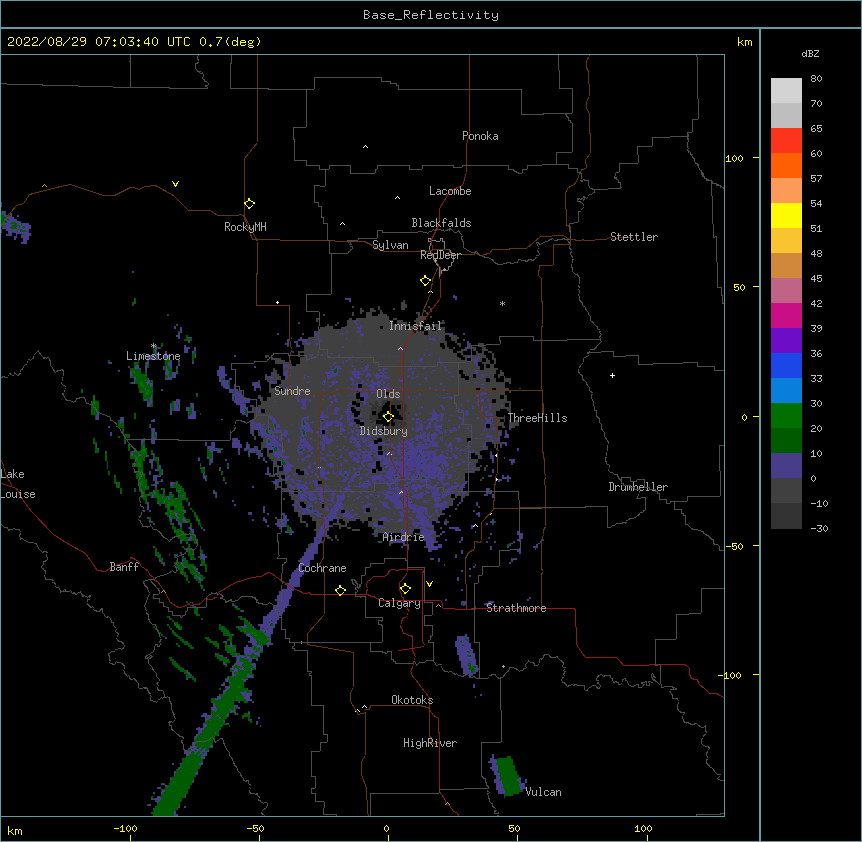Screen dimensions: 862x842
Task: Select the blue 33-36 dBZ legend swatch
Action: tap(786, 366)
